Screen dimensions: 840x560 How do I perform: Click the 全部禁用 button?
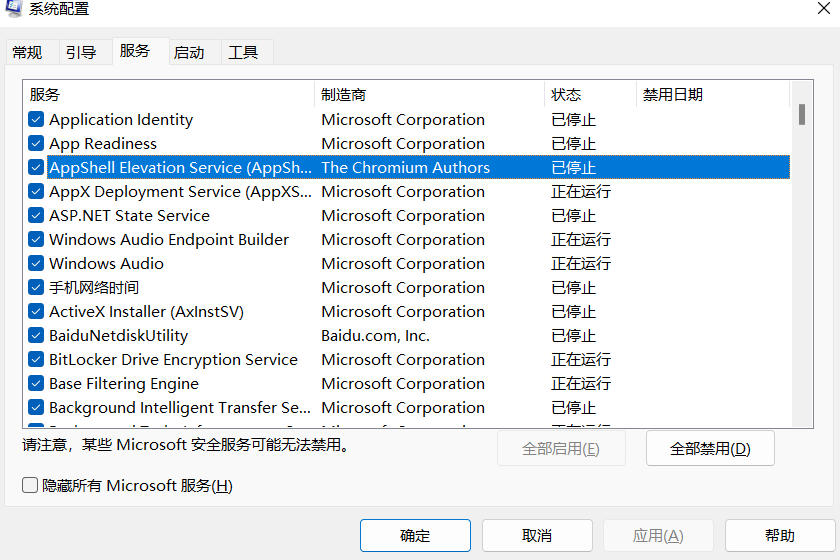[710, 449]
